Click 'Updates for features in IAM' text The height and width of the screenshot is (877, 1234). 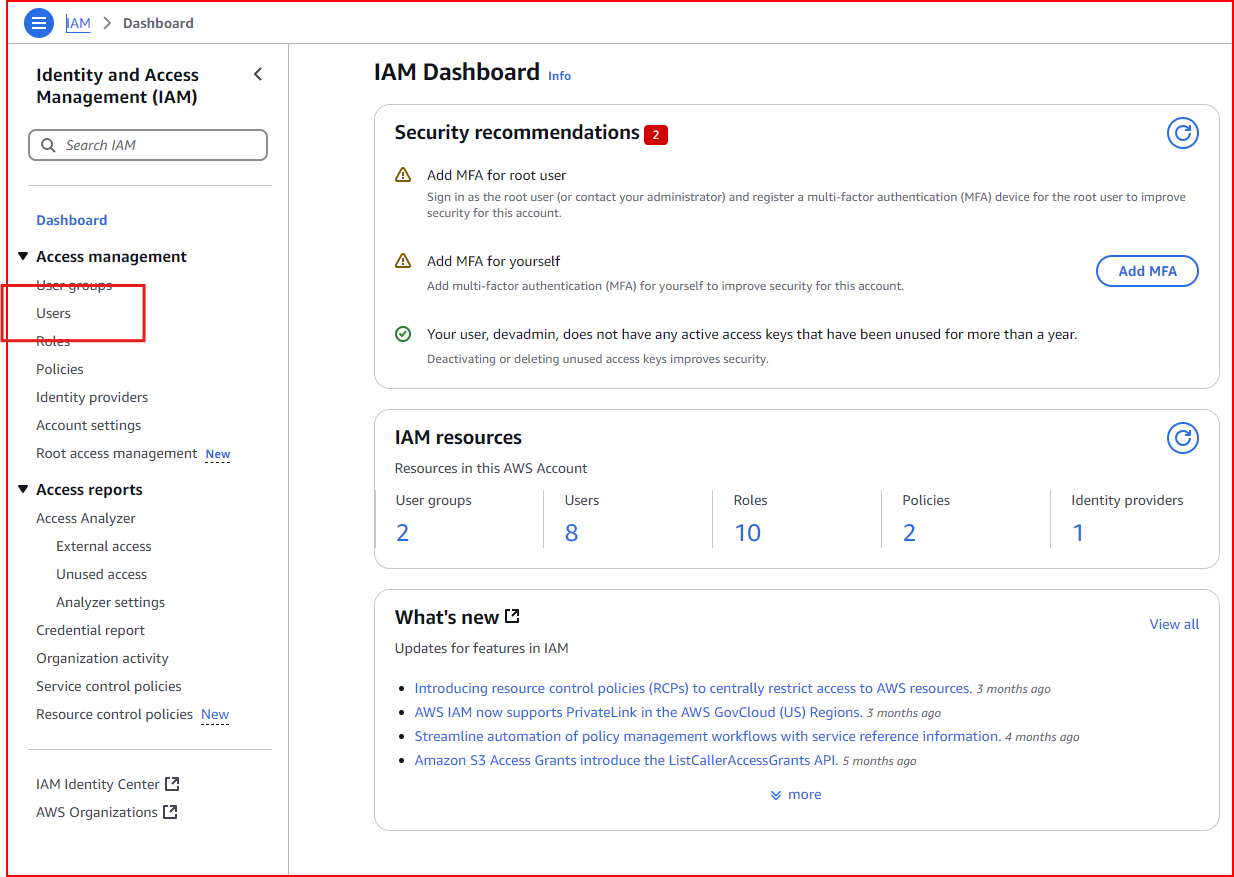click(x=482, y=648)
